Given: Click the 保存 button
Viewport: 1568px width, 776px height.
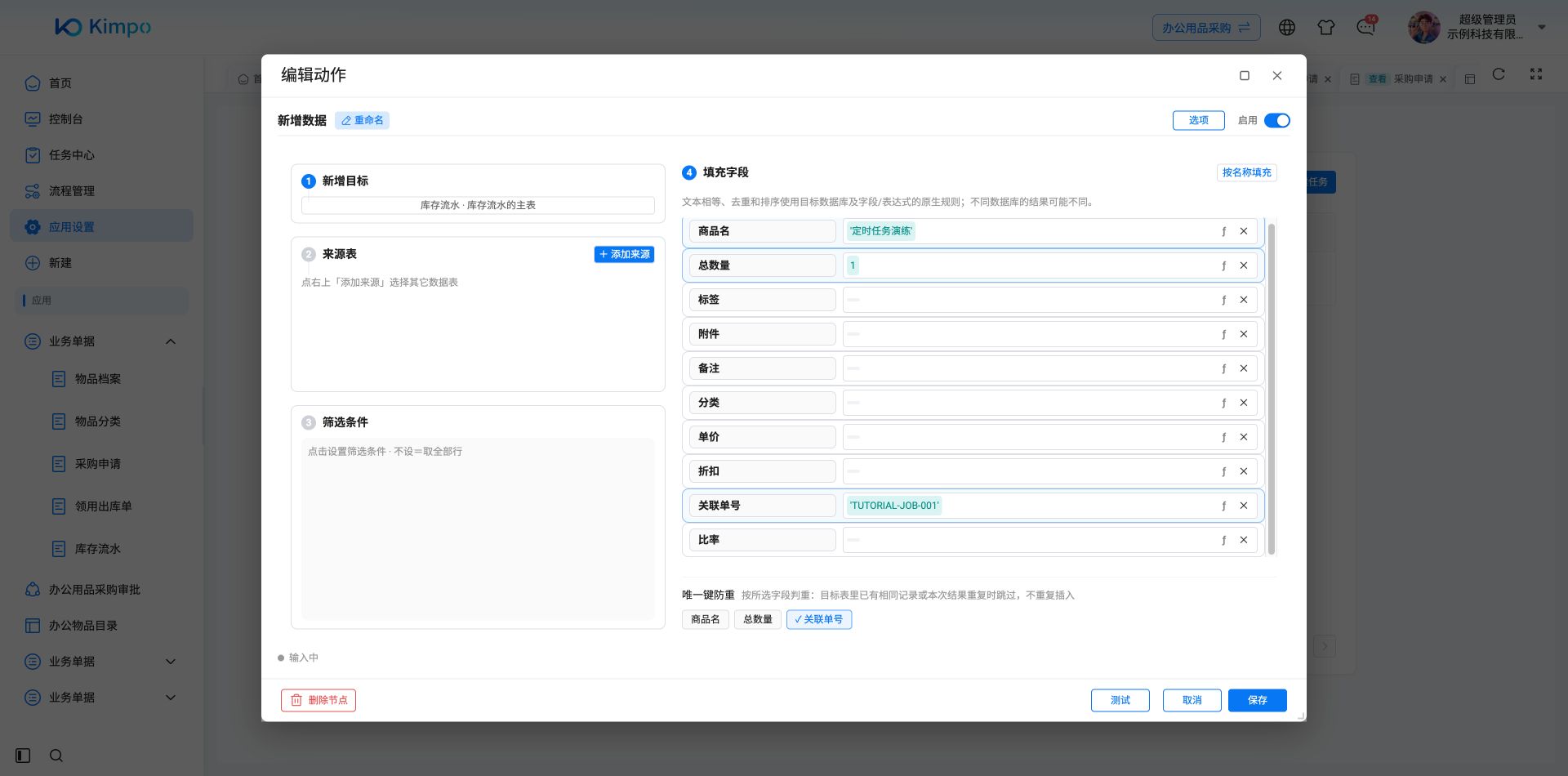Looking at the screenshot, I should (1258, 701).
